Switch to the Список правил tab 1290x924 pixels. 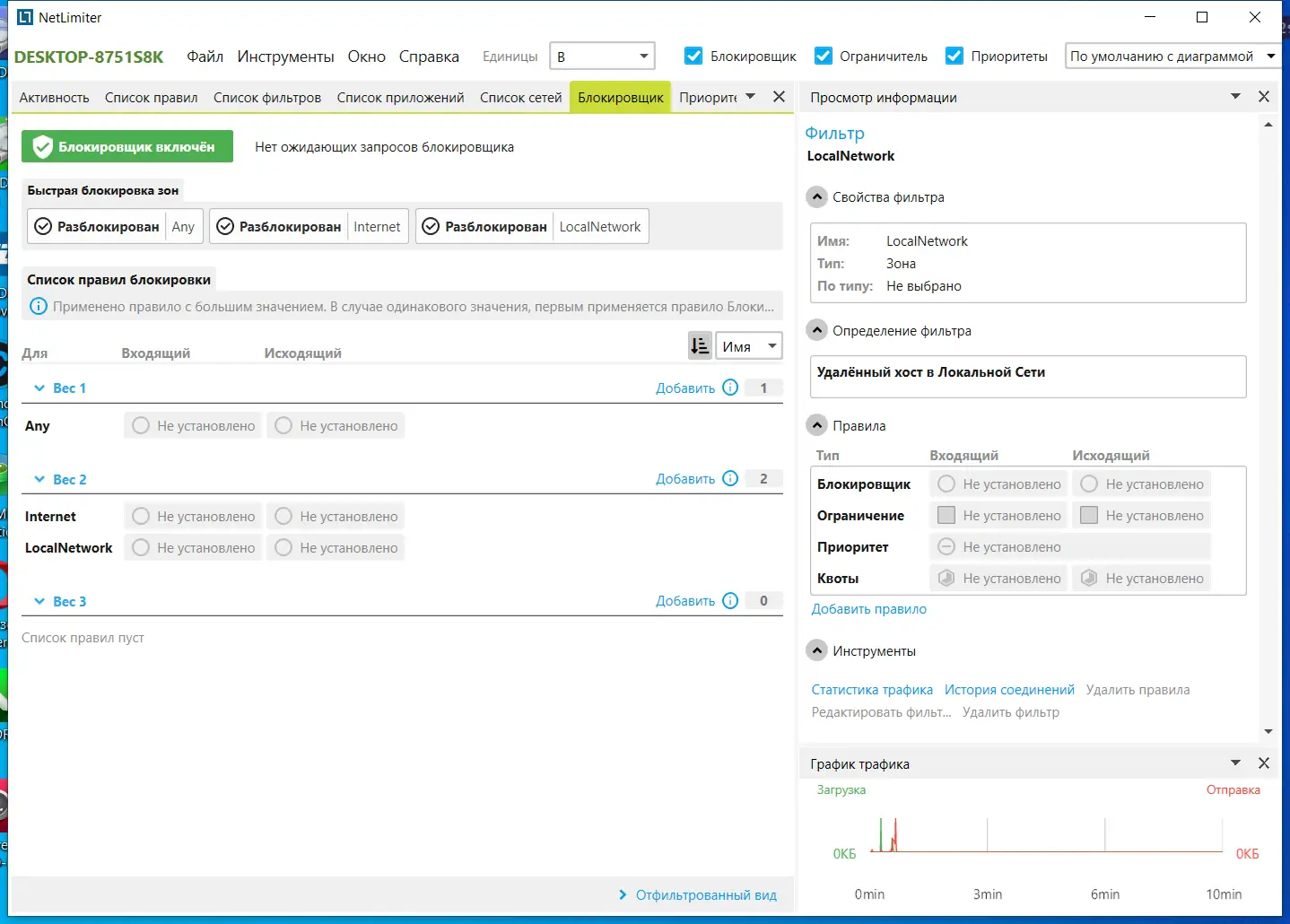pos(151,97)
